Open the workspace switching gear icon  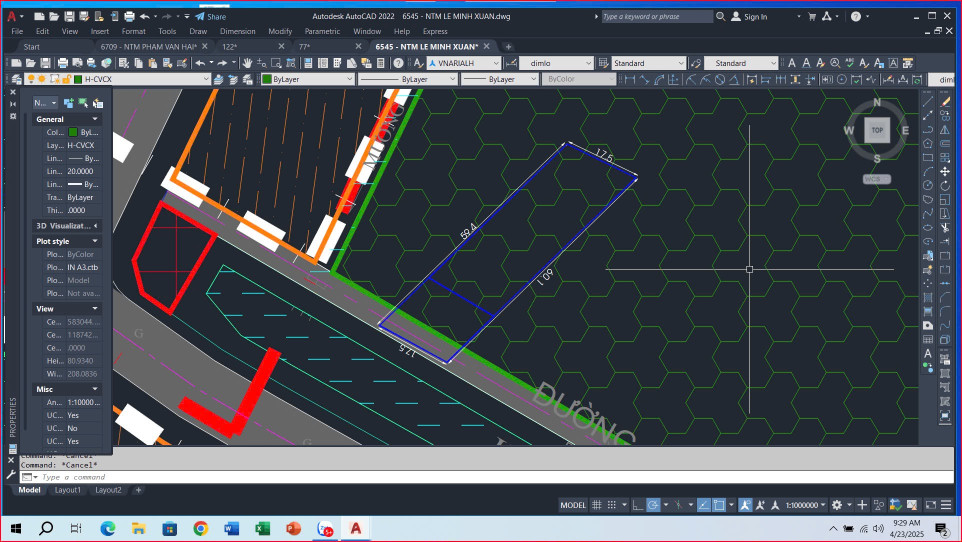pos(837,505)
